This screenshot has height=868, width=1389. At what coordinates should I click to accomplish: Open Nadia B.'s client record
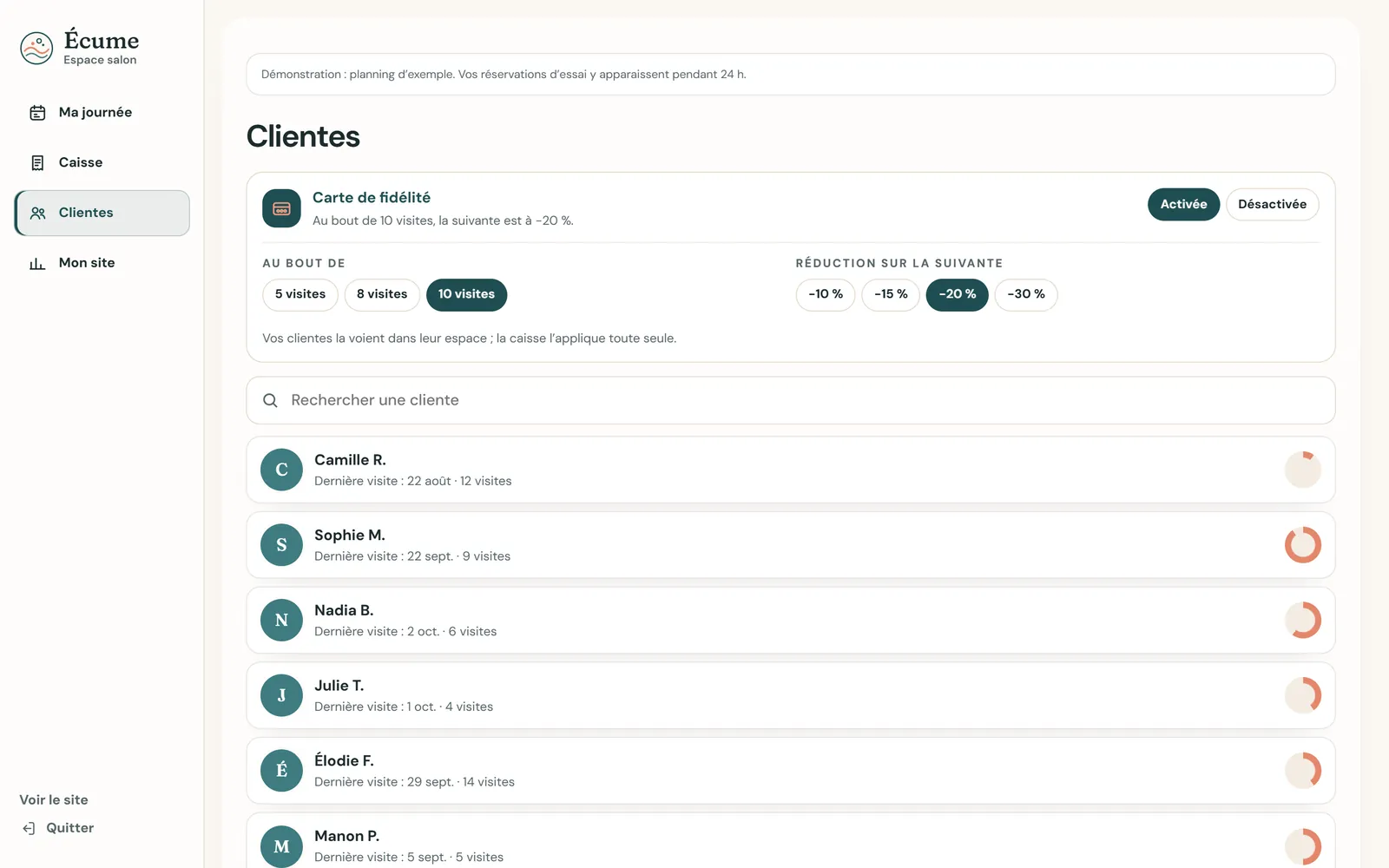(x=790, y=621)
